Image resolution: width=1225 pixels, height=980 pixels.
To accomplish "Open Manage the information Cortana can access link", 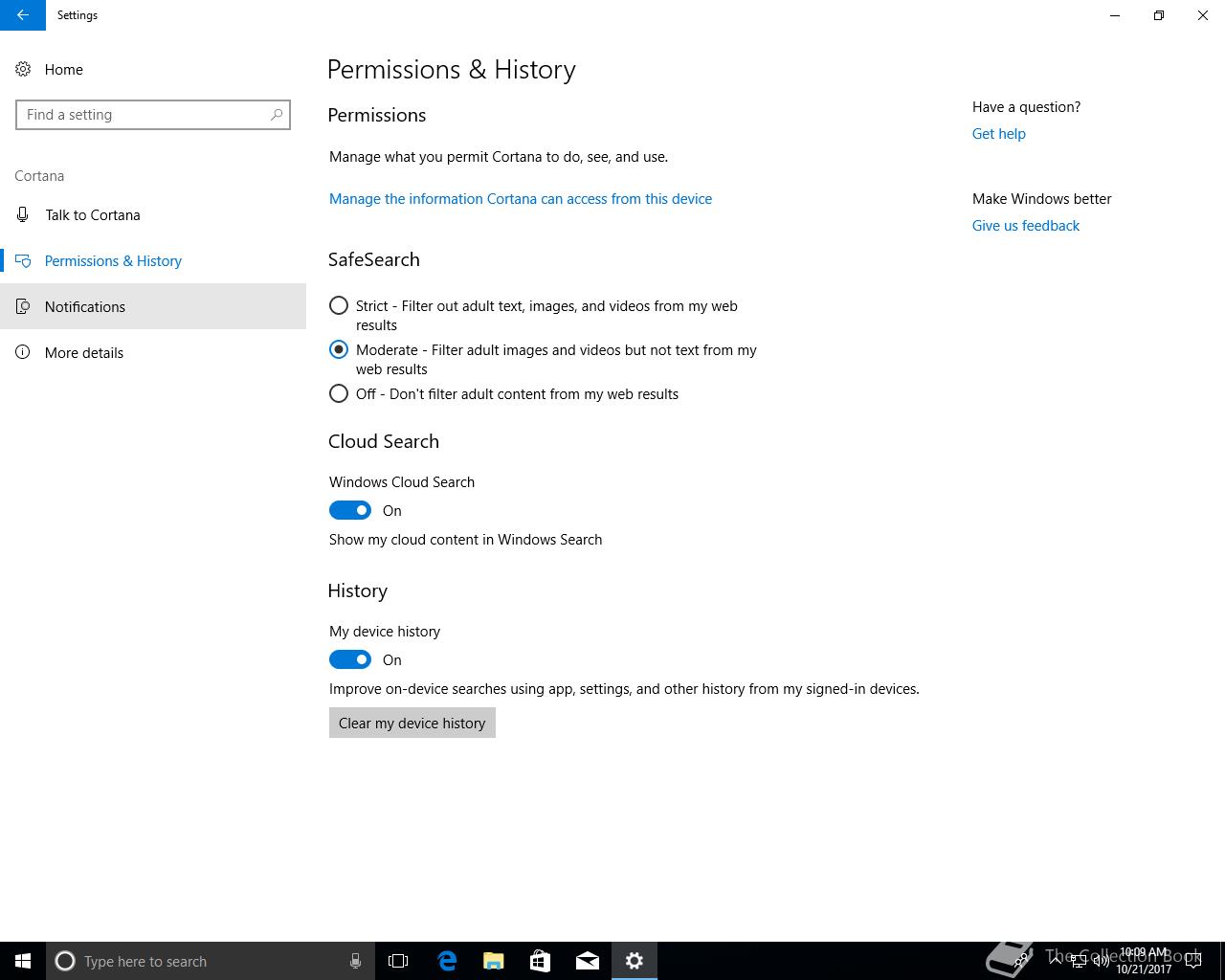I will (521, 199).
